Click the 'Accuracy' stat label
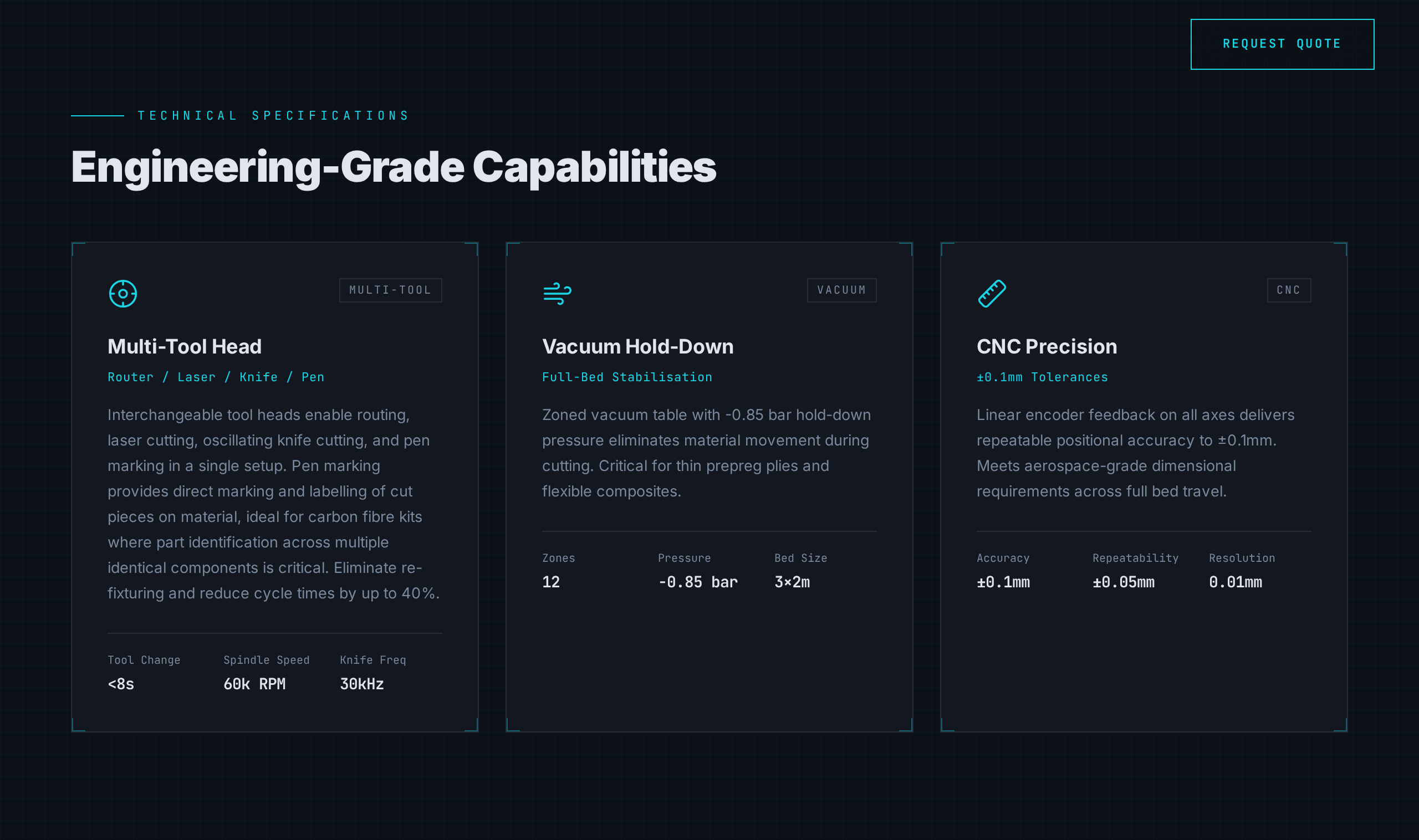 point(1003,558)
